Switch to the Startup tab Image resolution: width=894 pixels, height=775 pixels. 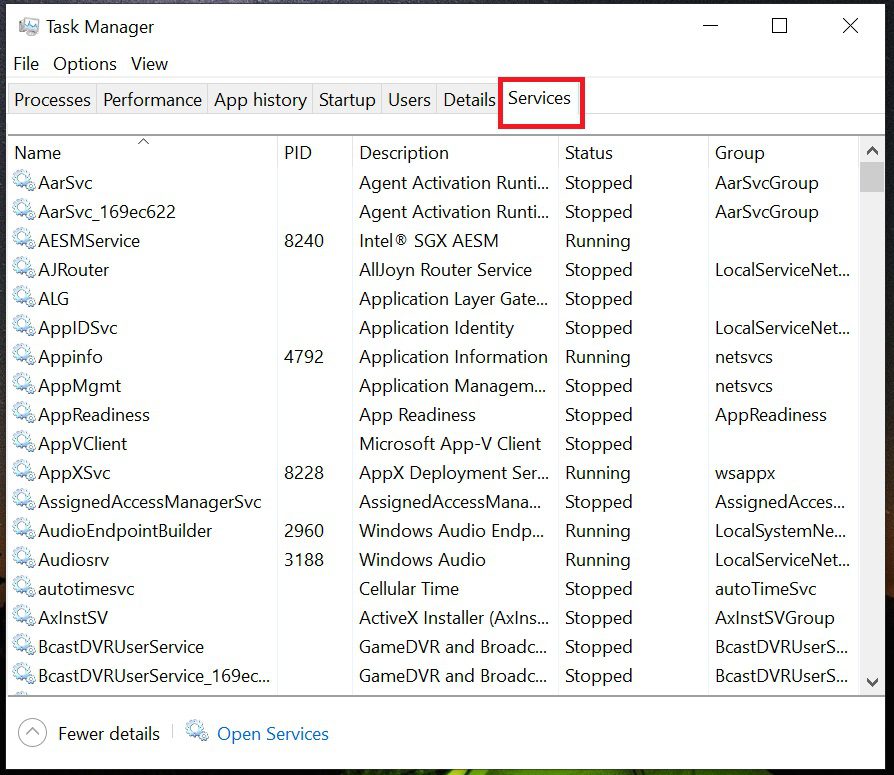pos(347,100)
